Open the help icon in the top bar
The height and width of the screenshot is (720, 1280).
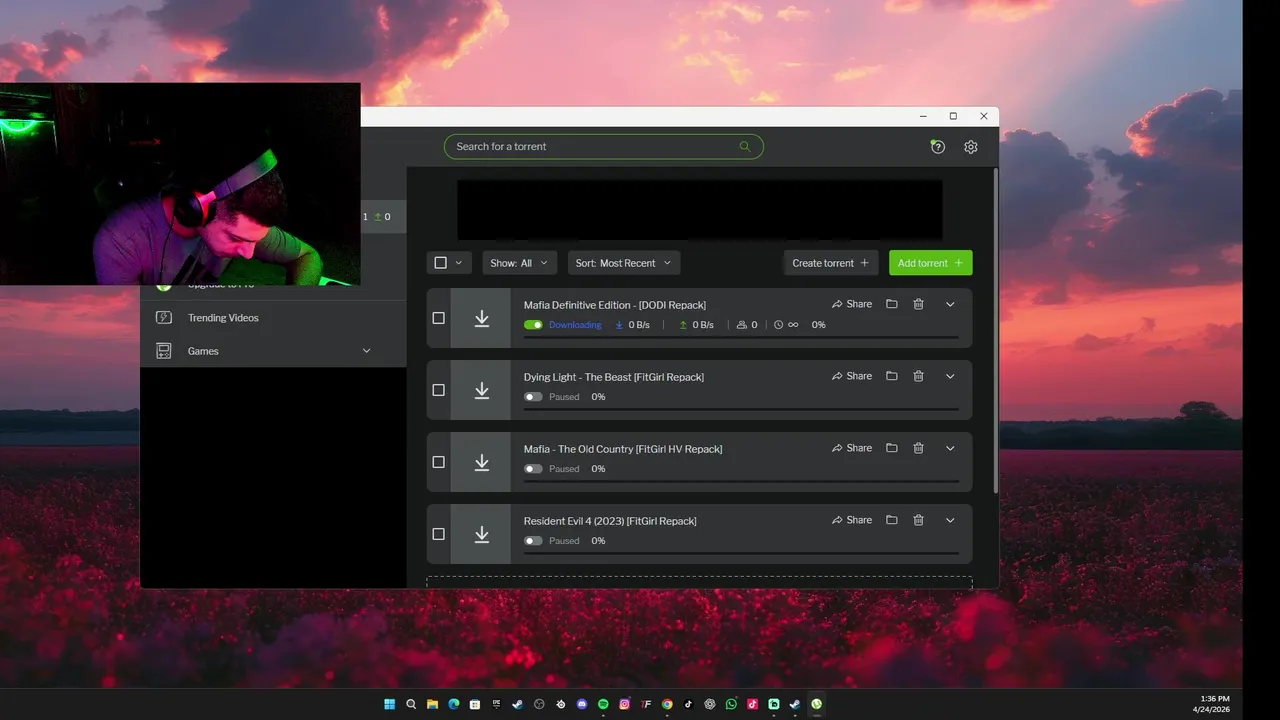(937, 147)
